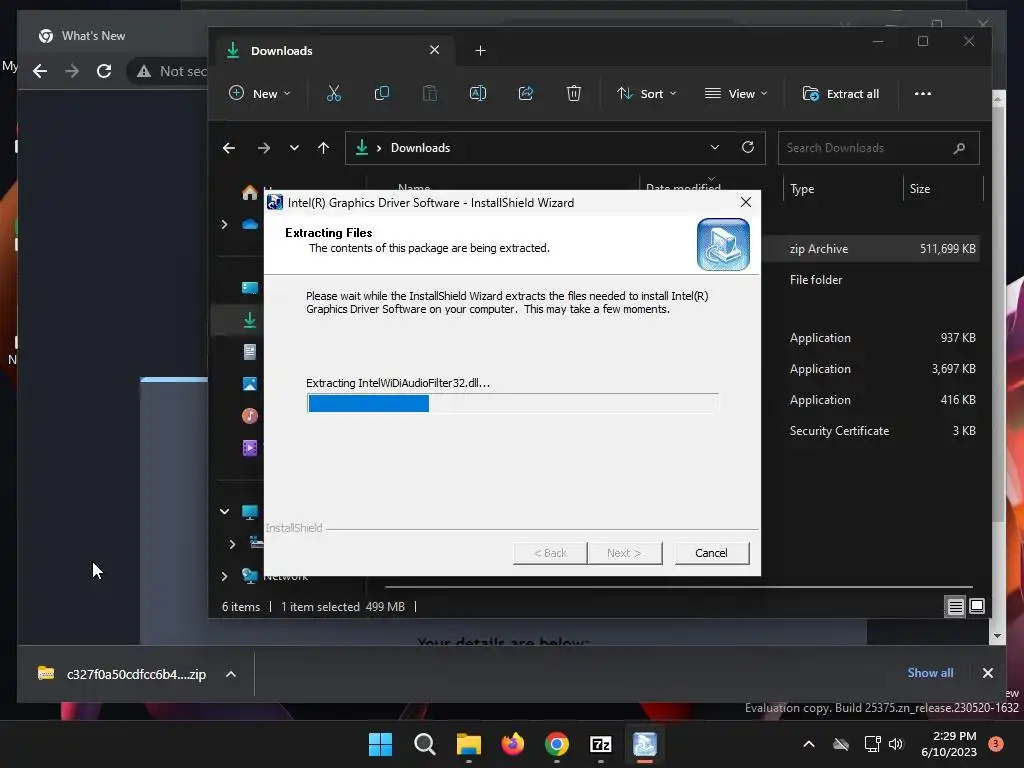
Task: Click Show all downloads link in Chrome
Action: 930,673
